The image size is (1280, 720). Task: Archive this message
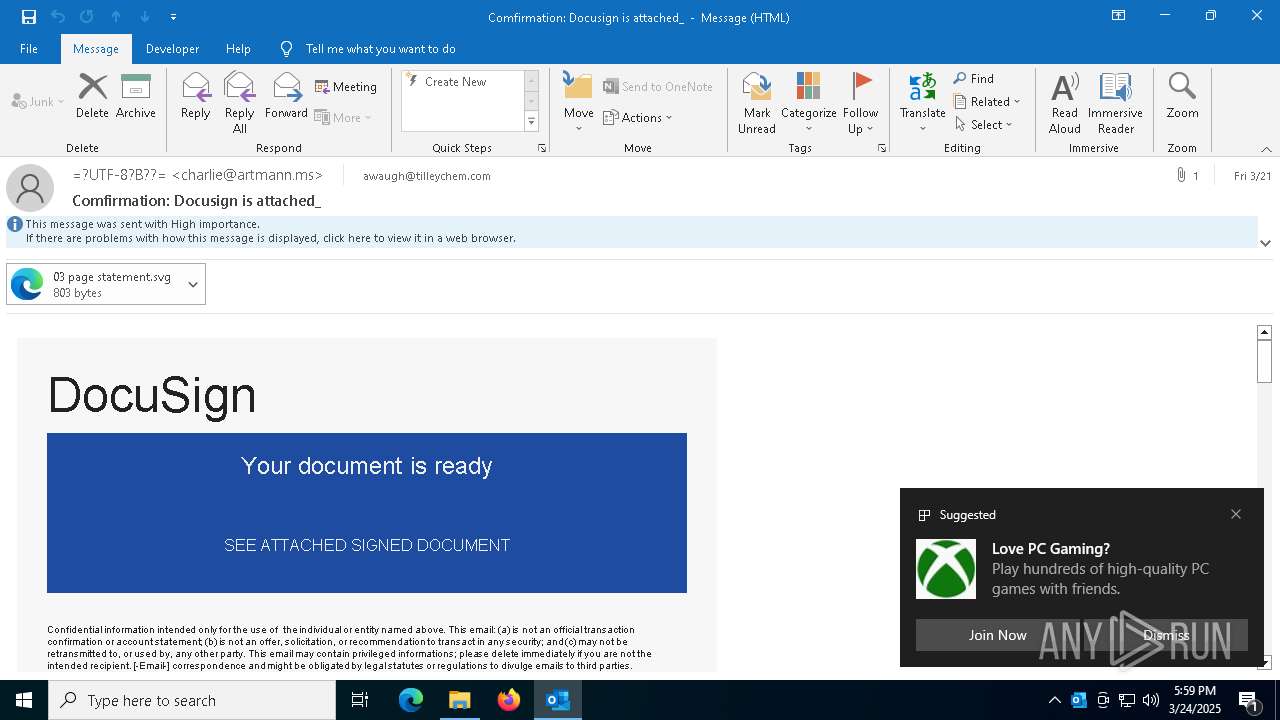136,97
